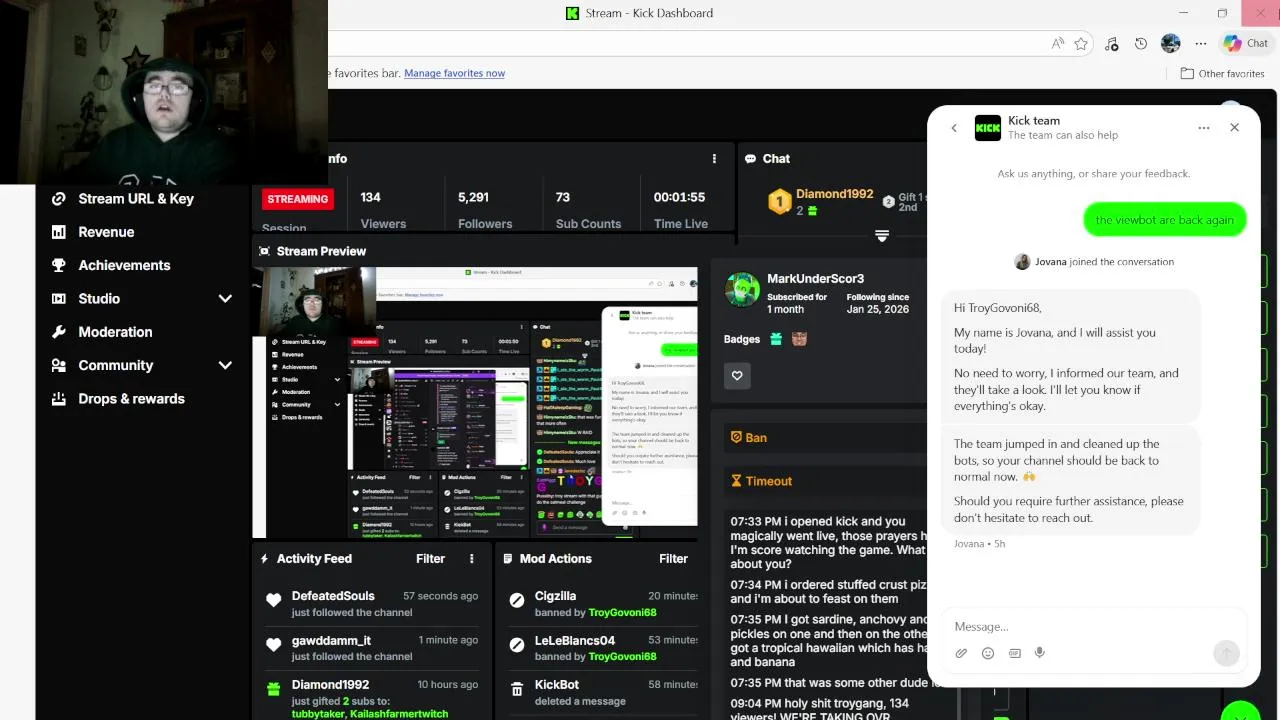Click the microphone voice message icon
This screenshot has width=1280, height=720.
tap(1040, 653)
